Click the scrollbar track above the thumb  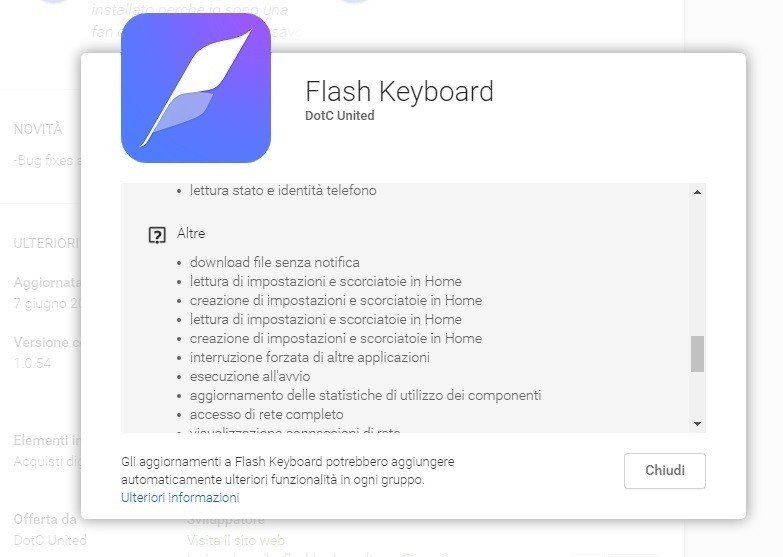698,267
